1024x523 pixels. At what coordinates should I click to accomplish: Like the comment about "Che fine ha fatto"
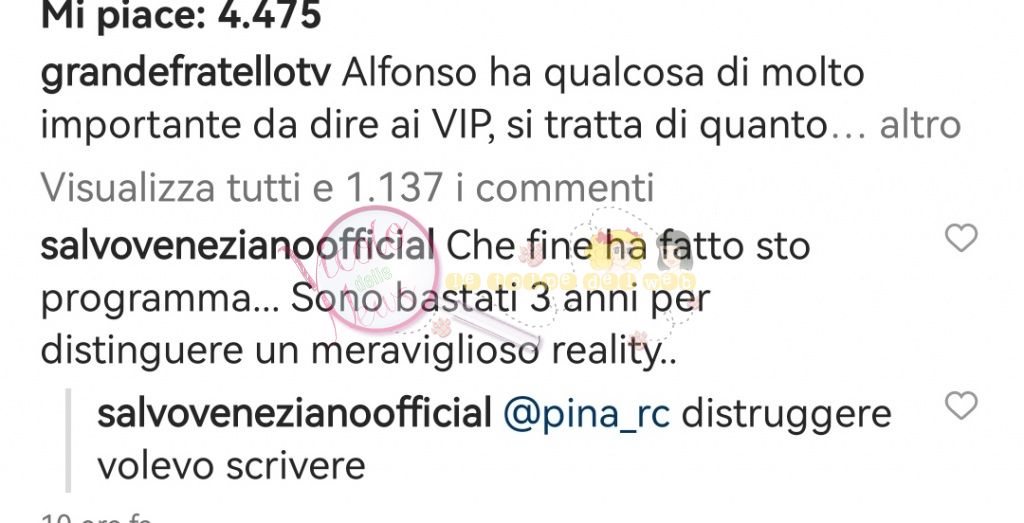point(961,237)
